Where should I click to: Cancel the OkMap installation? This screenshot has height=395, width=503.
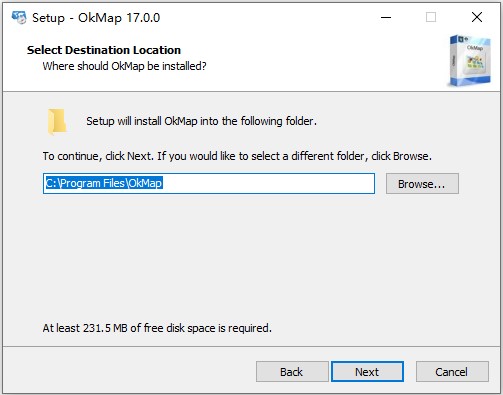click(x=452, y=372)
